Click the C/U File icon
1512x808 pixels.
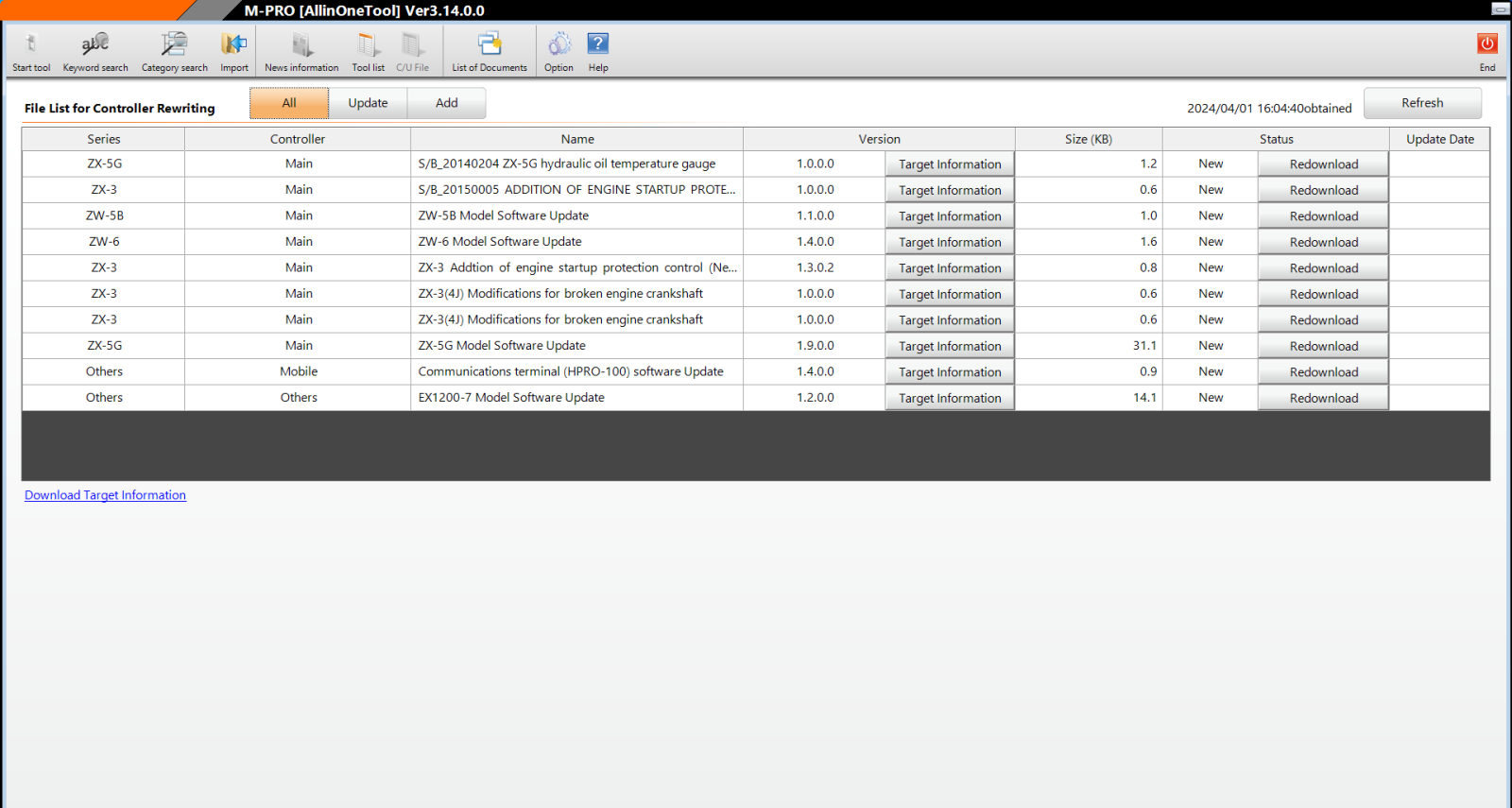click(x=412, y=51)
